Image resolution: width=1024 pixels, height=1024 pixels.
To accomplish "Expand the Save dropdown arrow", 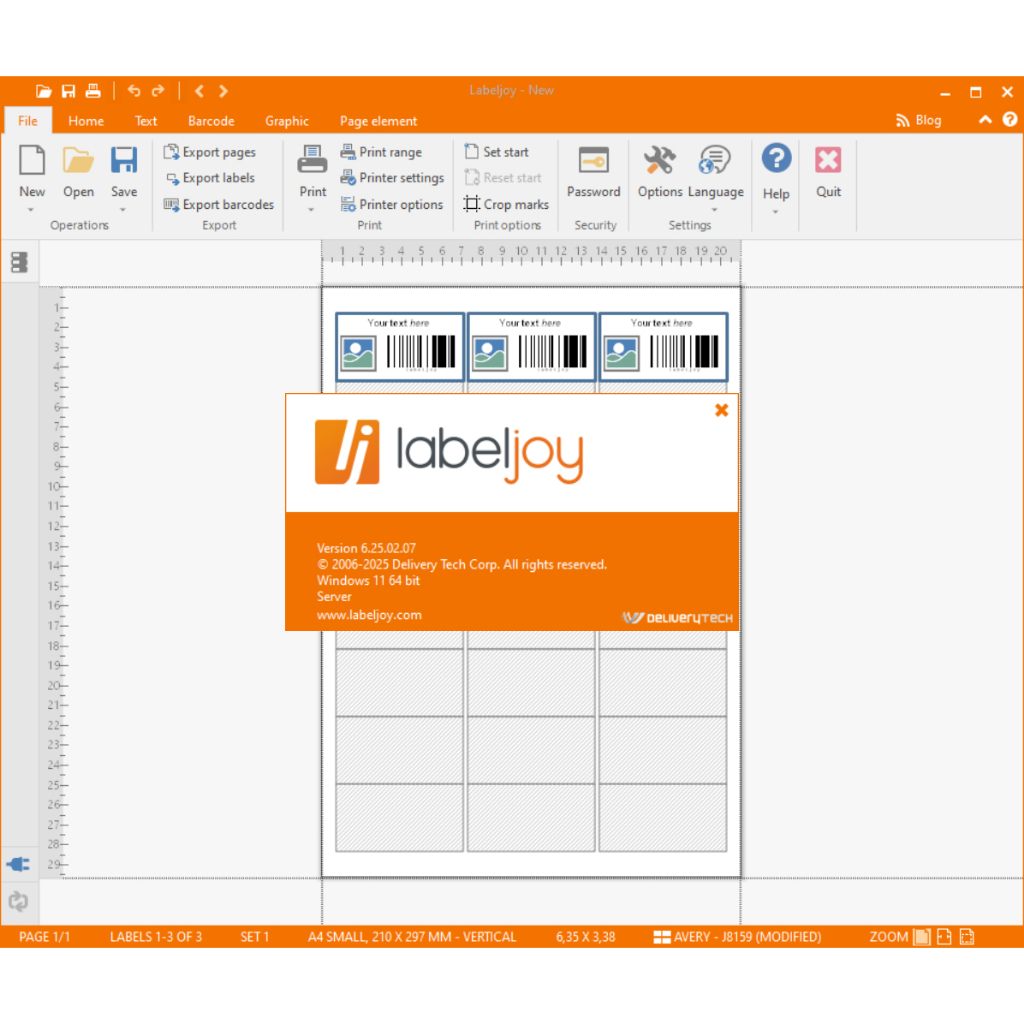I will click(123, 210).
